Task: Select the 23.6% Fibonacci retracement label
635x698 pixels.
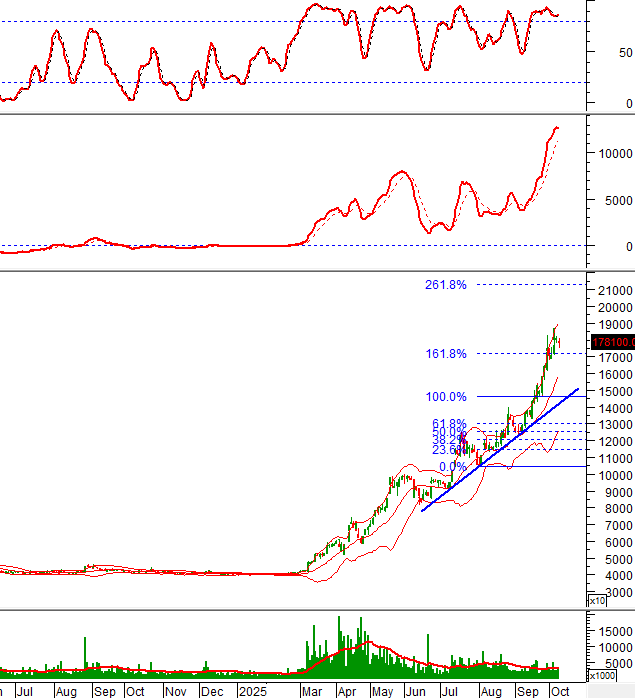Action: coord(446,451)
